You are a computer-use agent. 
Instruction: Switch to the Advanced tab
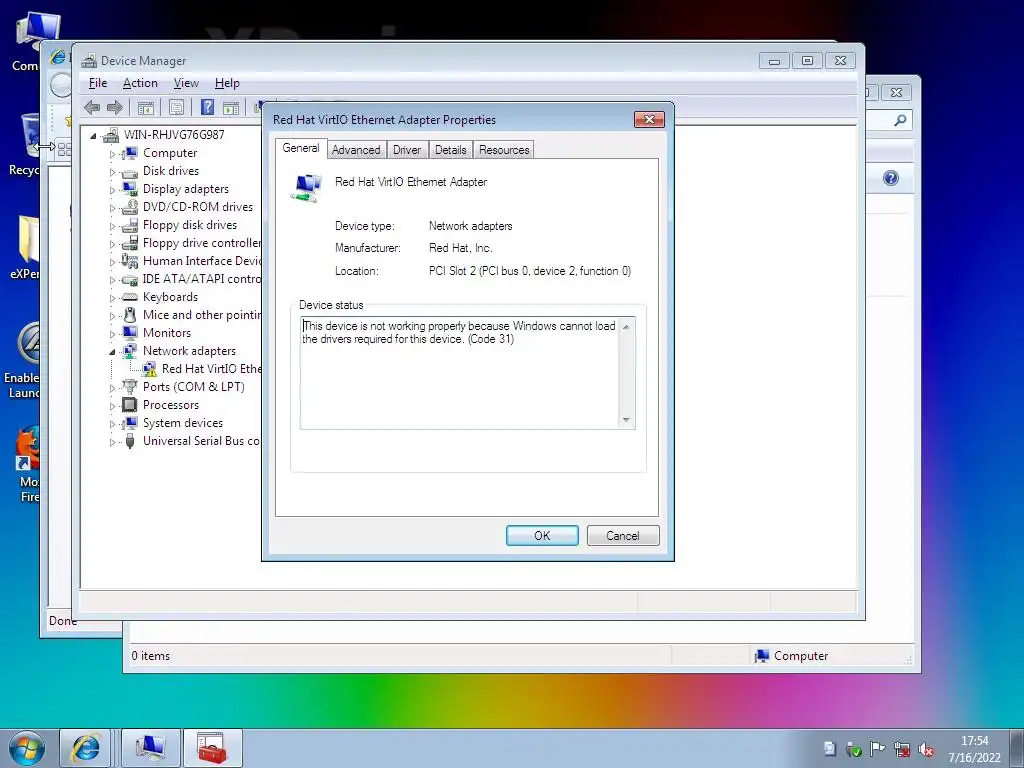click(x=356, y=150)
